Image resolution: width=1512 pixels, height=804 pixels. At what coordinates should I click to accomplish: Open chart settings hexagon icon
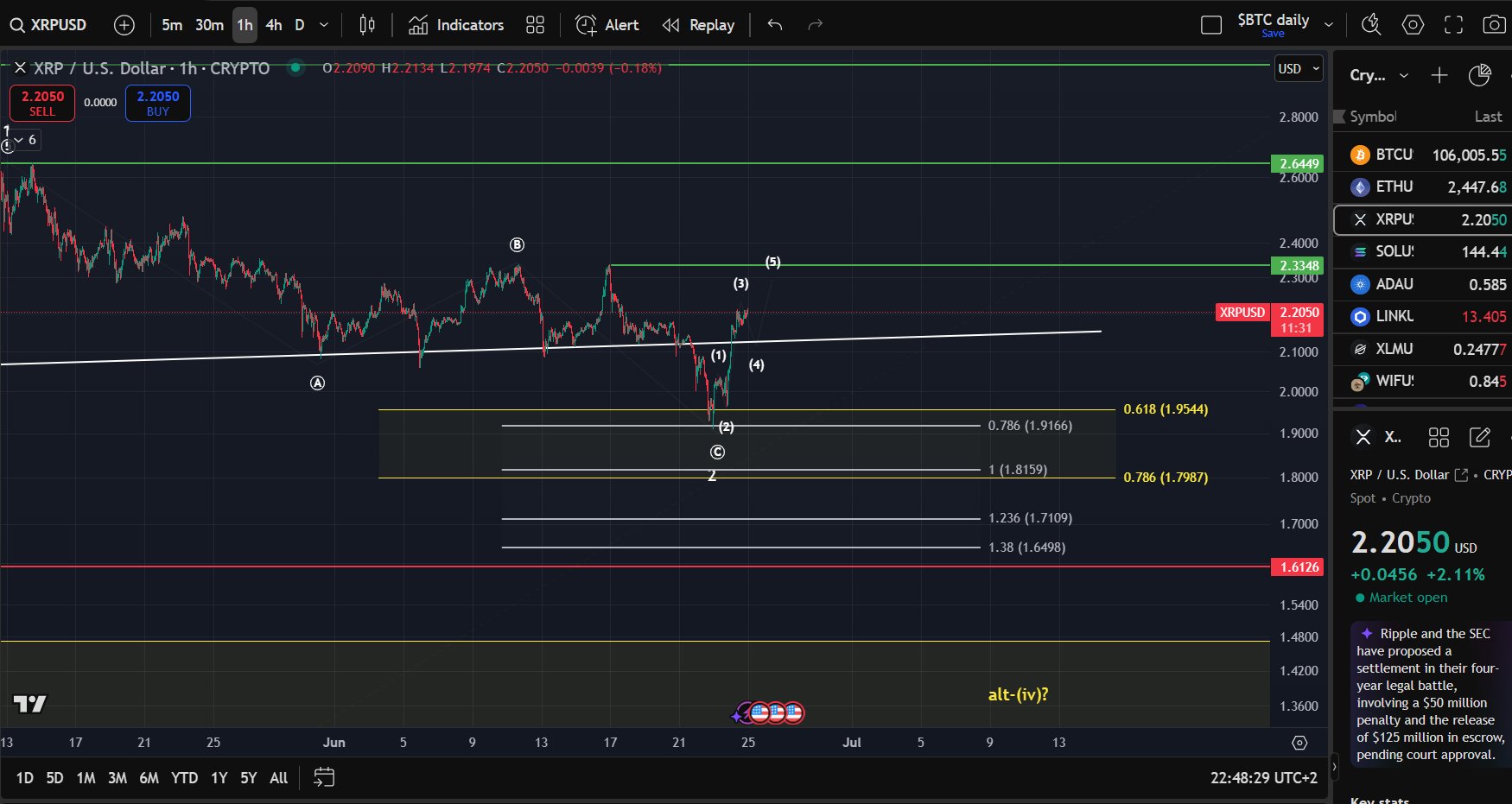pyautogui.click(x=1413, y=25)
